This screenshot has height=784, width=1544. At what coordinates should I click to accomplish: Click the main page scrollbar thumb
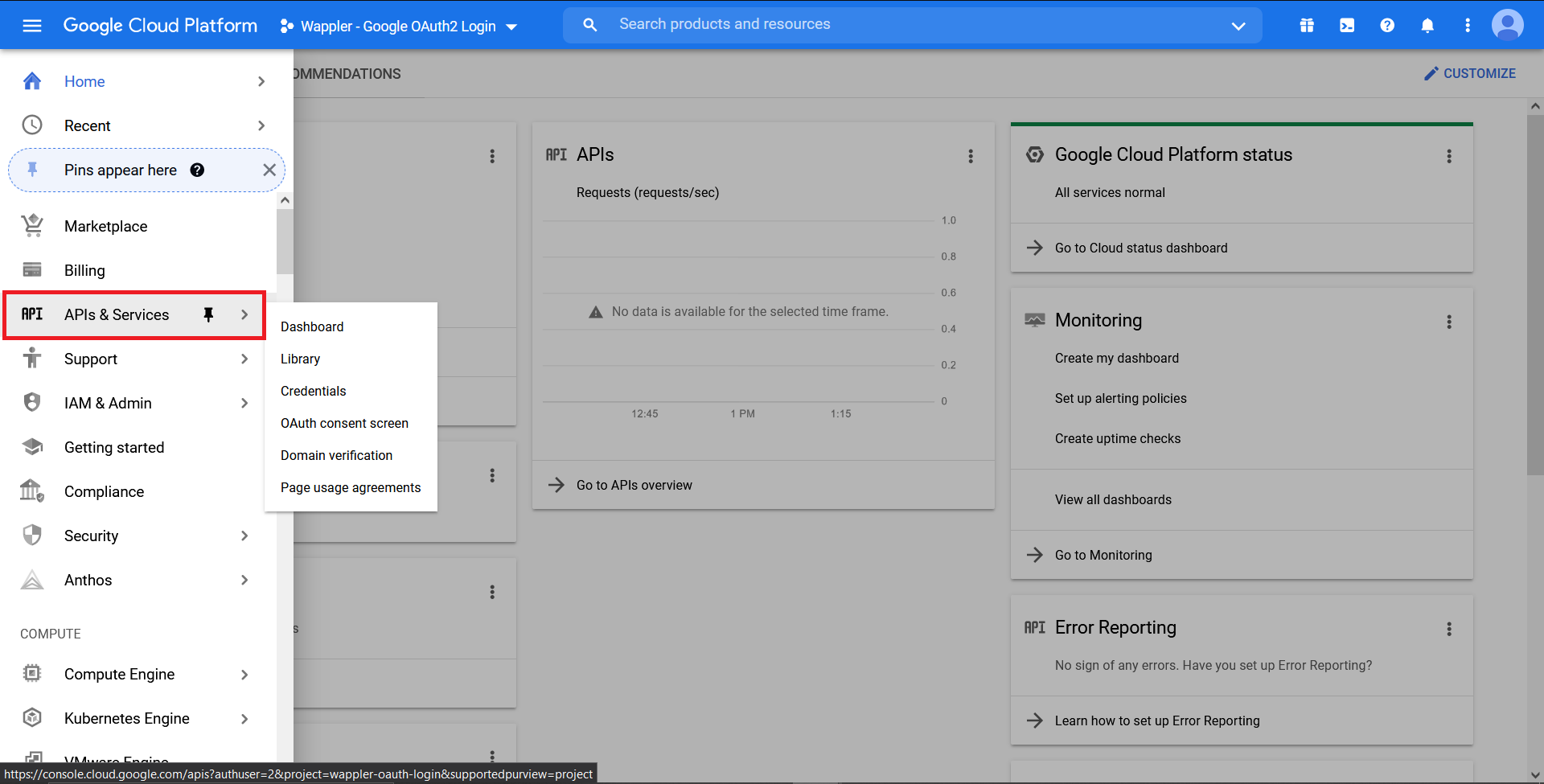click(1535, 294)
